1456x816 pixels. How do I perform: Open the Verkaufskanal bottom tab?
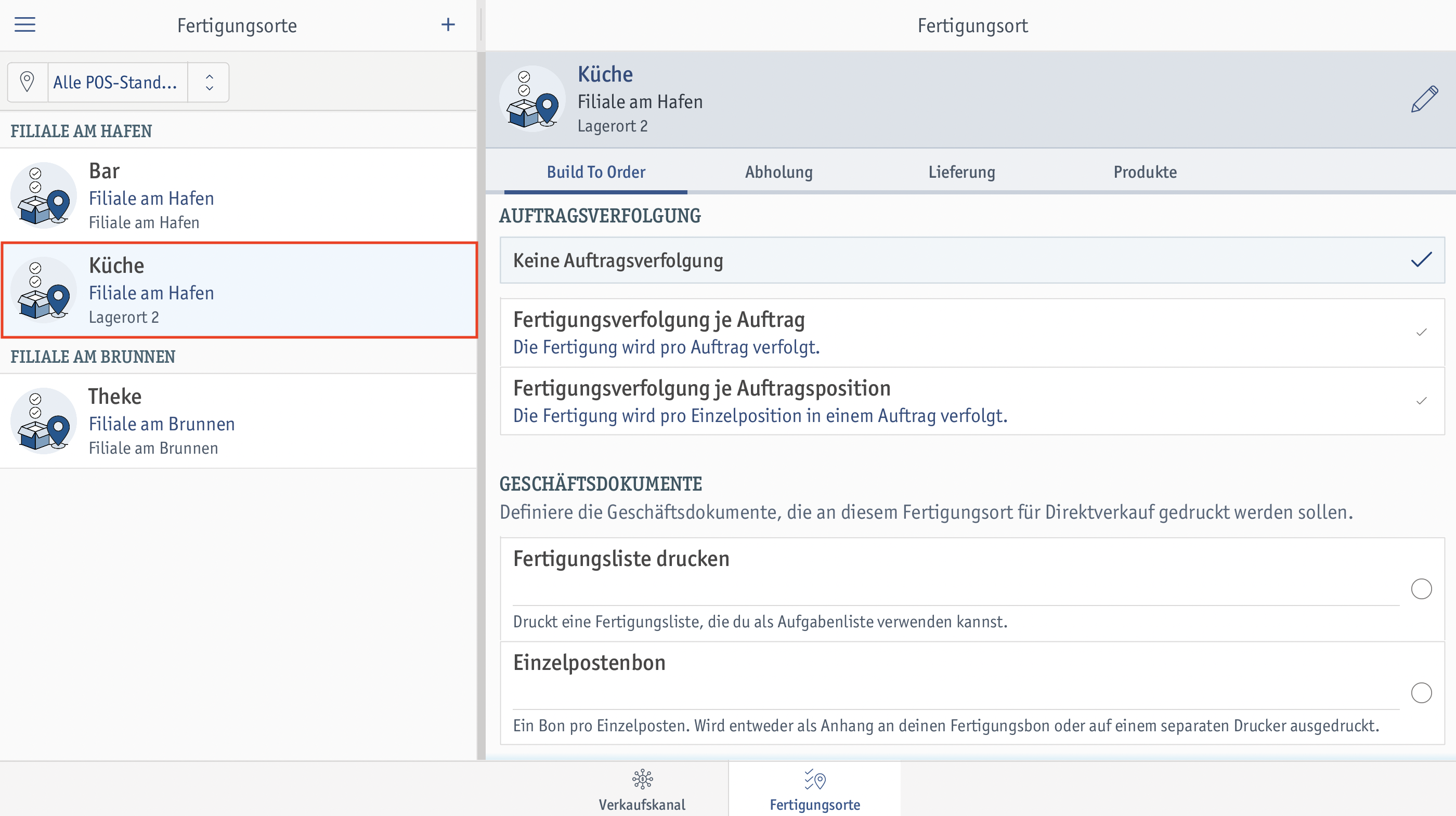[642, 789]
